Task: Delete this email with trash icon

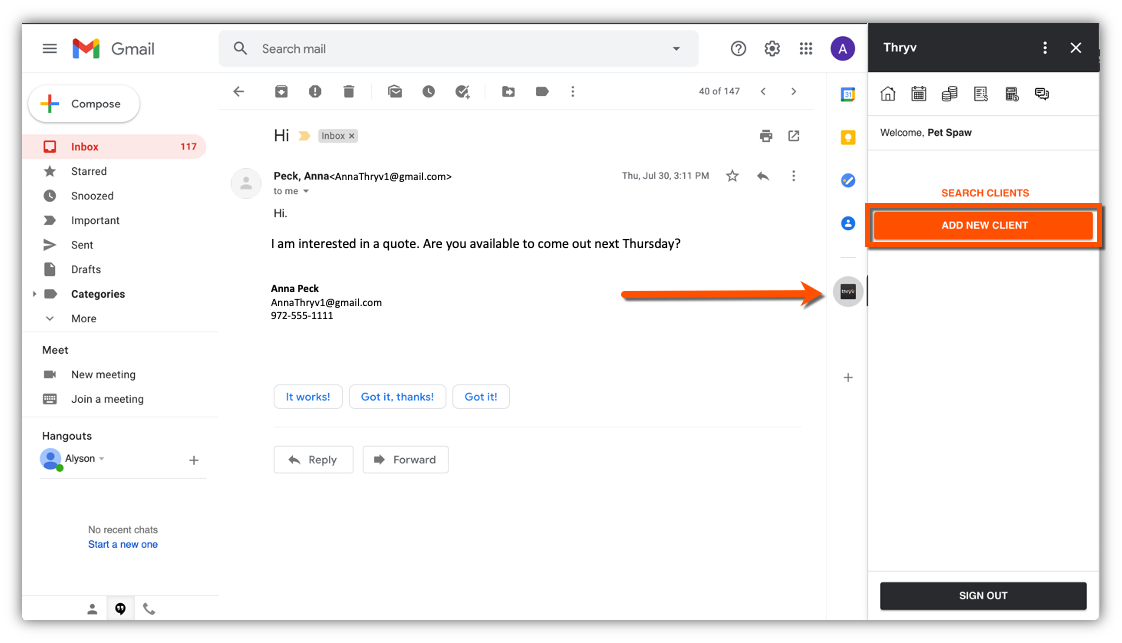Action: [348, 92]
